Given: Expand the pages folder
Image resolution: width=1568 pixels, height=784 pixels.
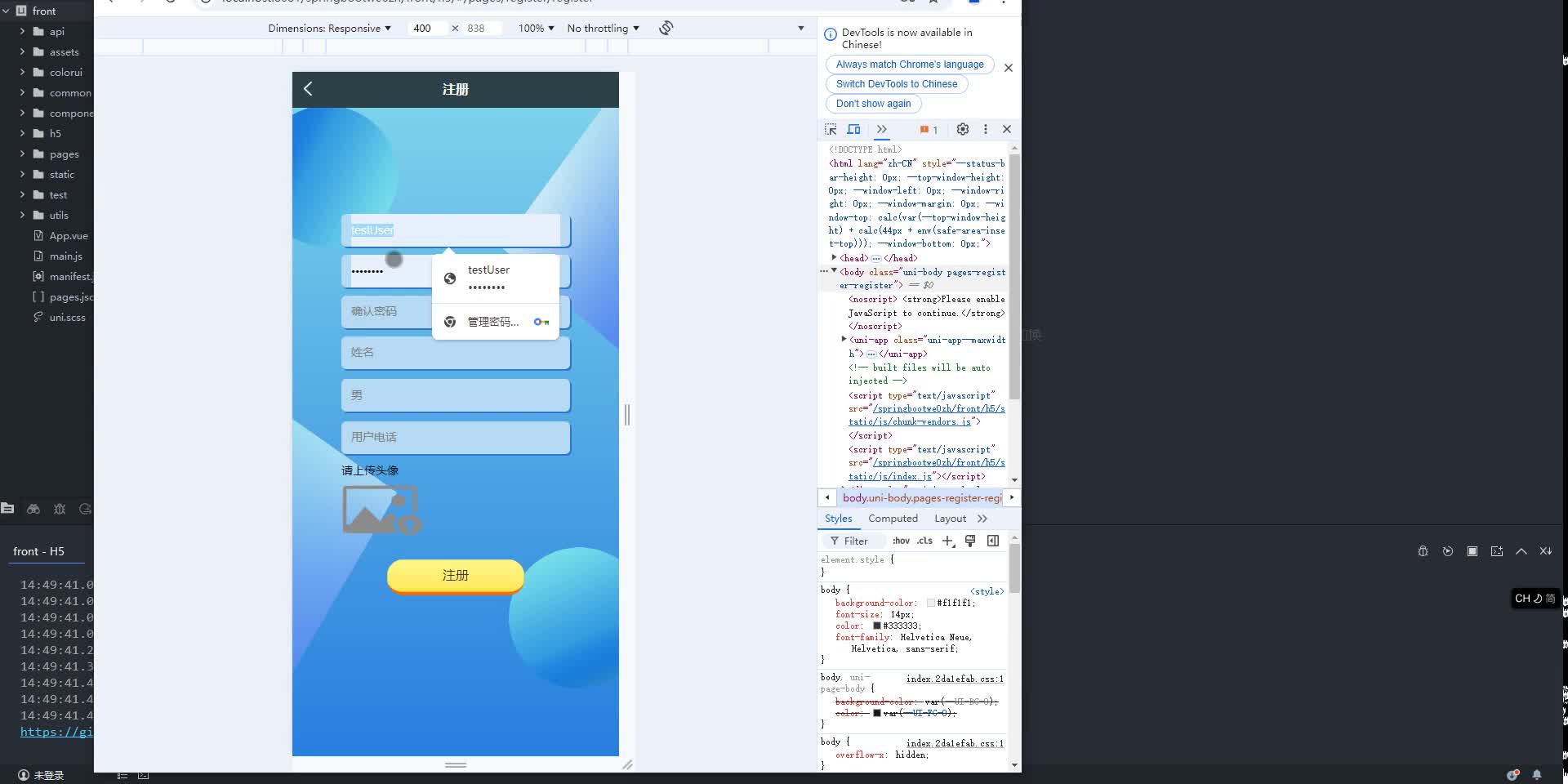Looking at the screenshot, I should click(22, 154).
